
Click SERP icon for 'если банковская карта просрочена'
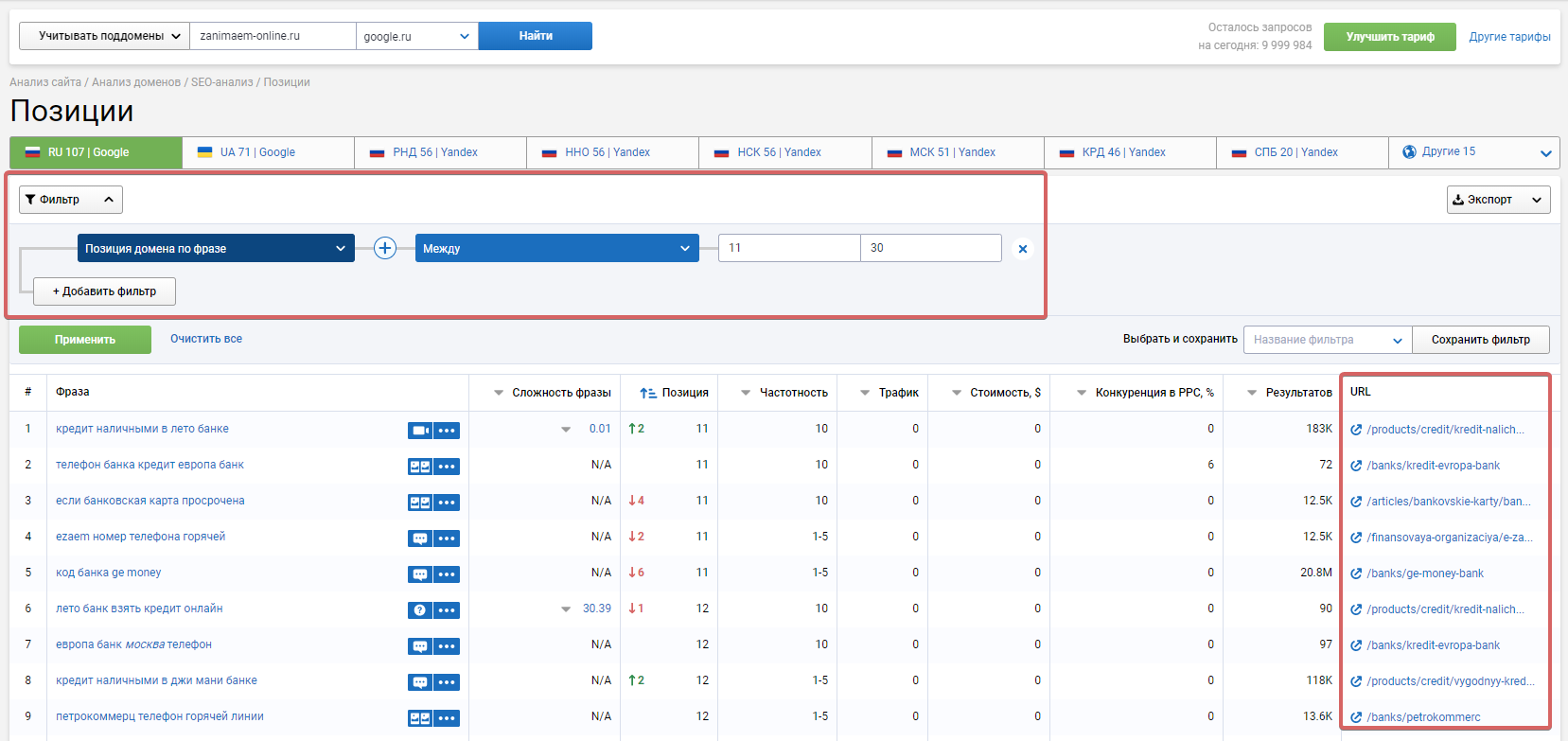coord(420,503)
